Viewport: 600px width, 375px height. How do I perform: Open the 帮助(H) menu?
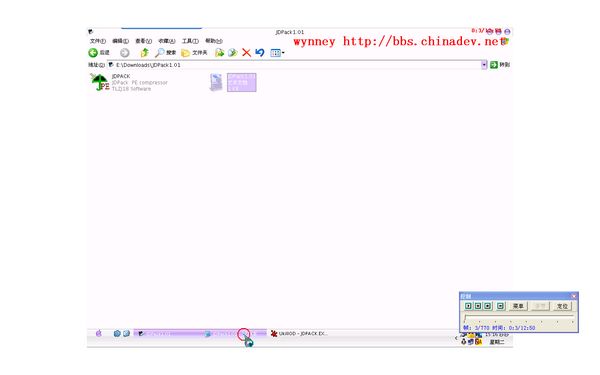coord(214,41)
